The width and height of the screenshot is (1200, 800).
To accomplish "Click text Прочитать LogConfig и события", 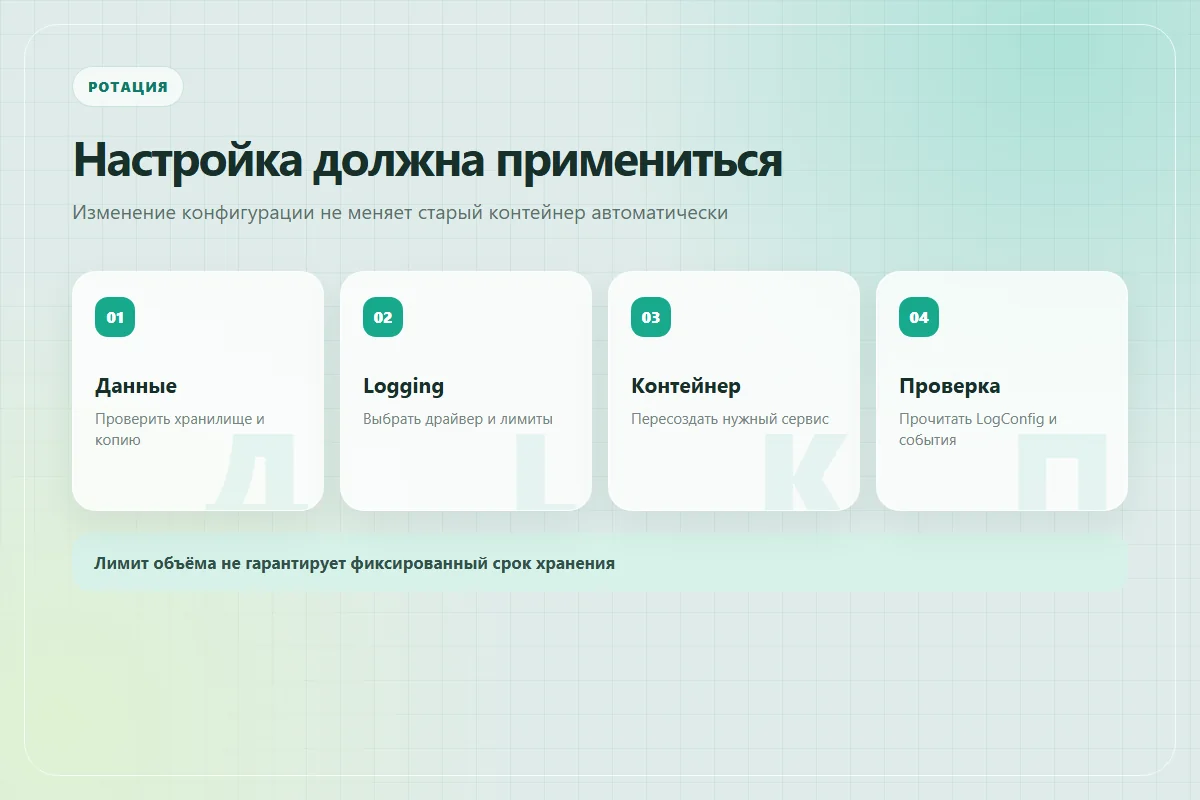I will click(x=978, y=429).
